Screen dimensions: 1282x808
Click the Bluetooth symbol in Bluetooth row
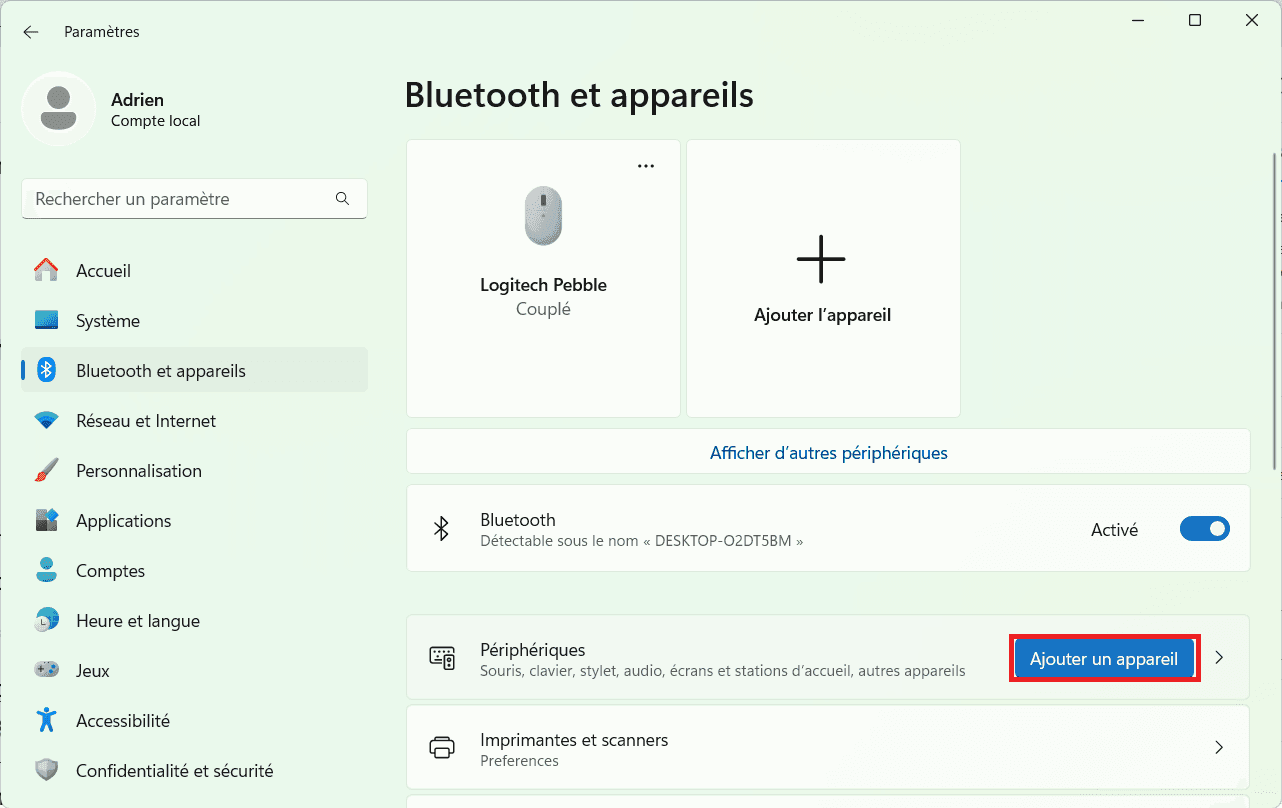point(441,529)
